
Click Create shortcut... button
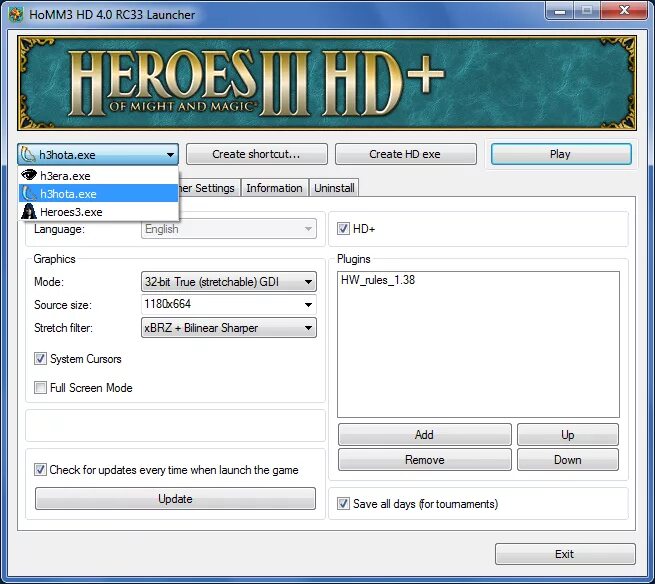(256, 154)
